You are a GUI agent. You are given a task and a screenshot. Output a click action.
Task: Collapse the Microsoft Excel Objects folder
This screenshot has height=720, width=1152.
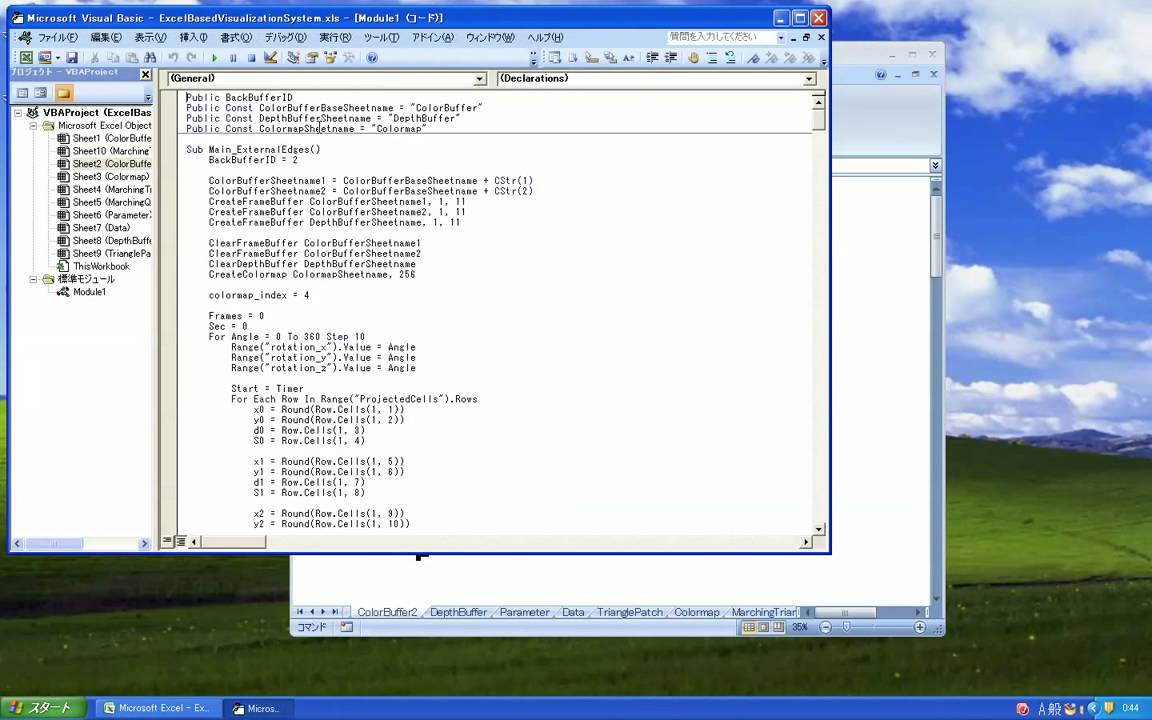point(33,126)
